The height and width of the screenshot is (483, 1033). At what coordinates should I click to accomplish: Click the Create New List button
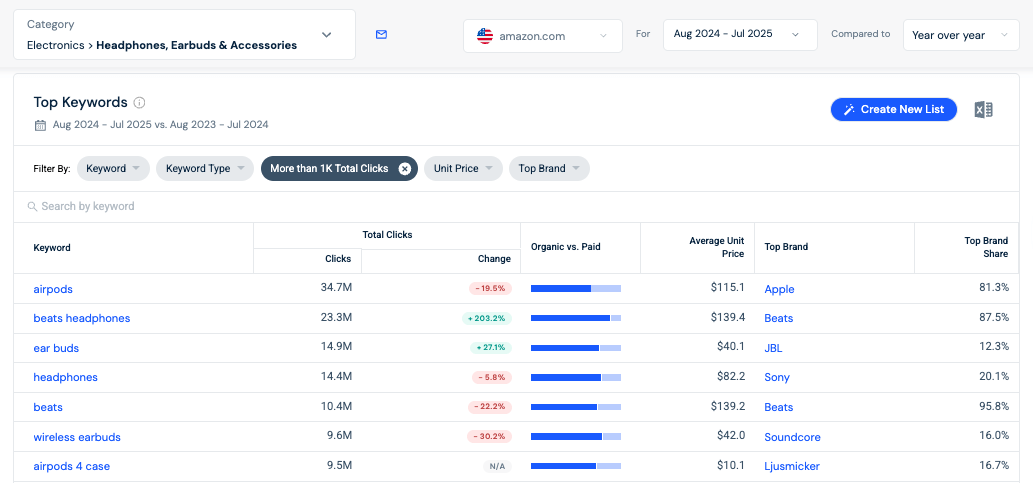click(x=893, y=110)
